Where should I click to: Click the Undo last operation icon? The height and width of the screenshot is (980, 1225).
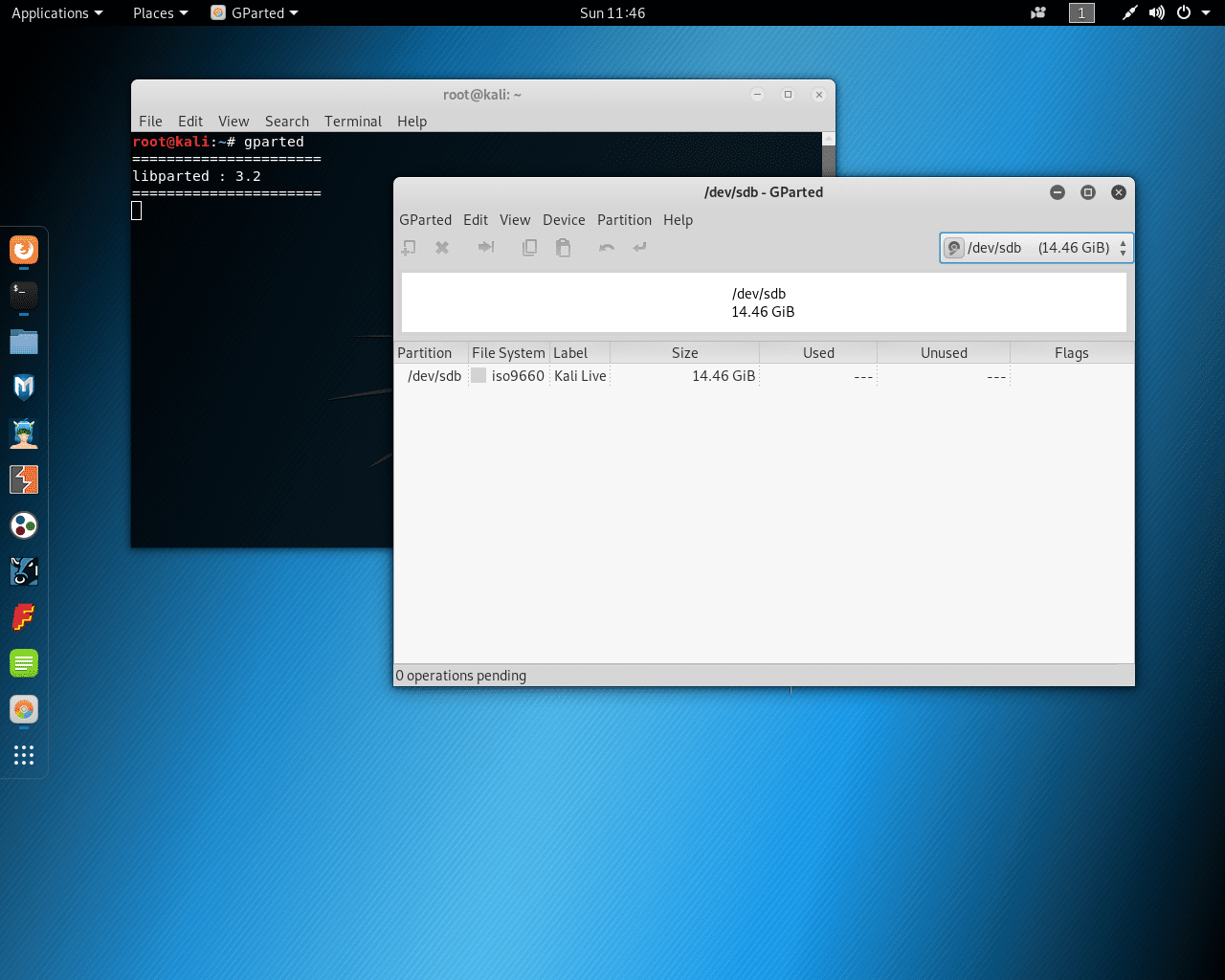point(606,248)
